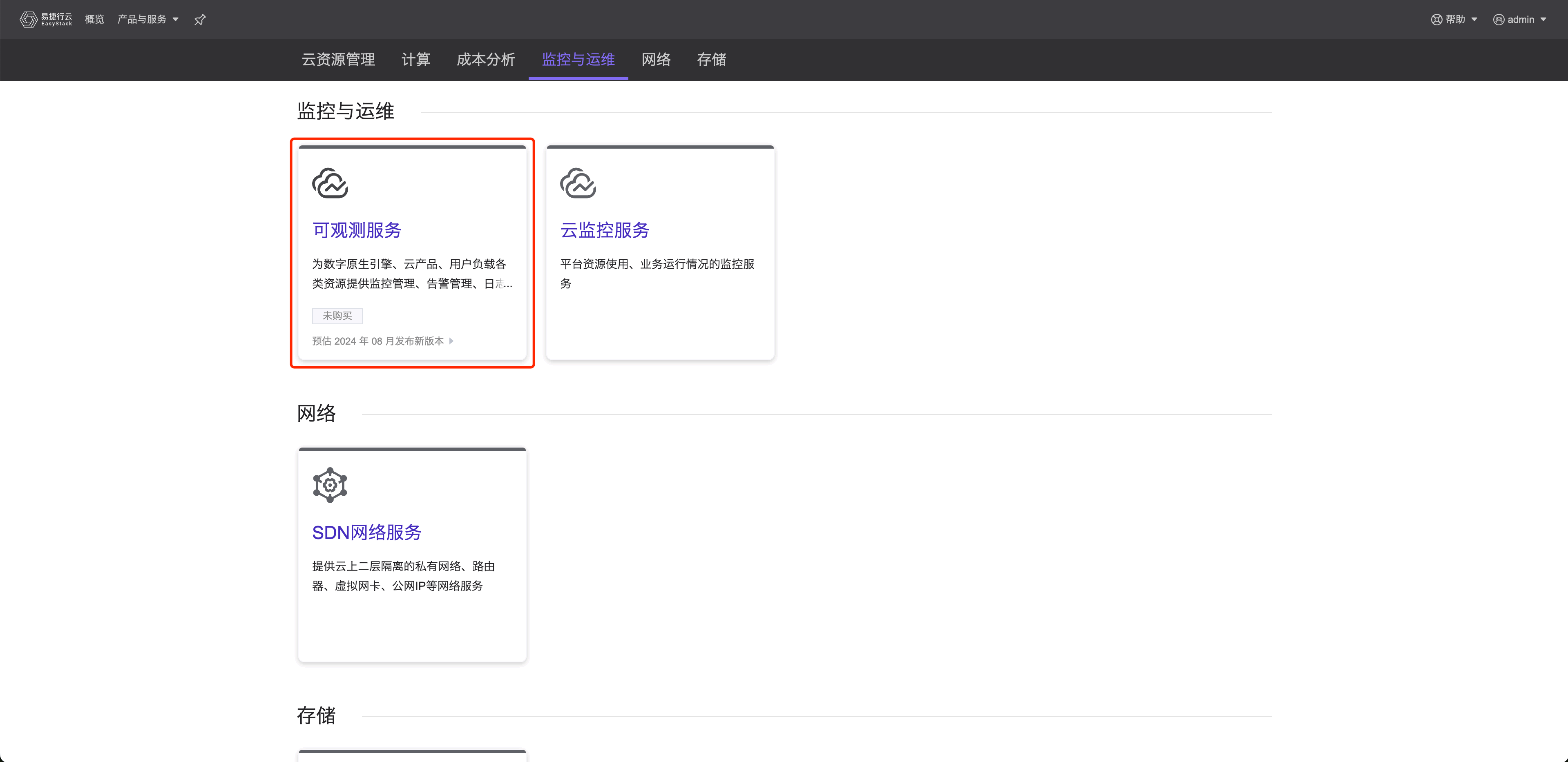Image resolution: width=1568 pixels, height=762 pixels.
Task: Click the 云监控服务 cloud monitor icon
Action: coord(578,183)
